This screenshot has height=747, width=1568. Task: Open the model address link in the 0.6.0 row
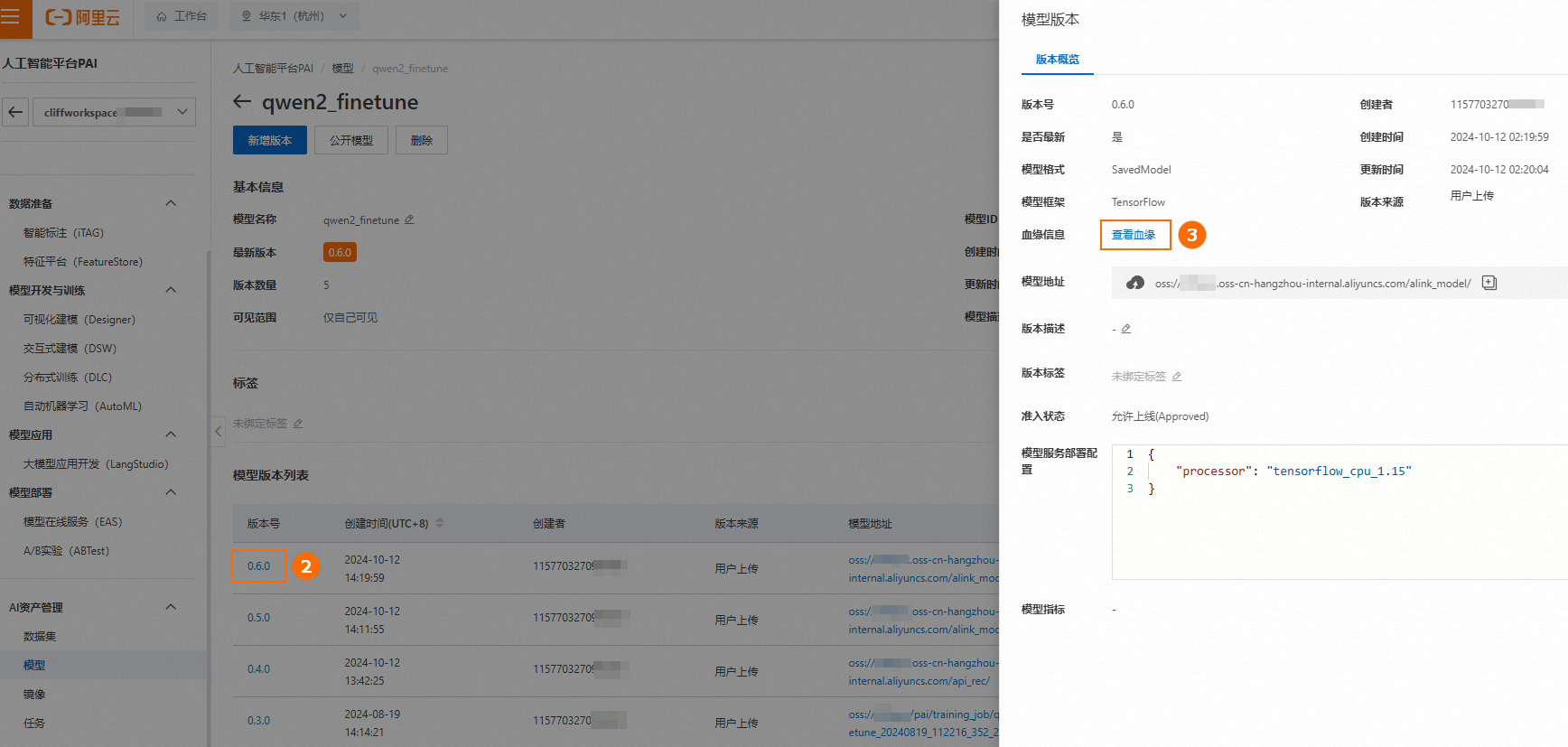(923, 569)
